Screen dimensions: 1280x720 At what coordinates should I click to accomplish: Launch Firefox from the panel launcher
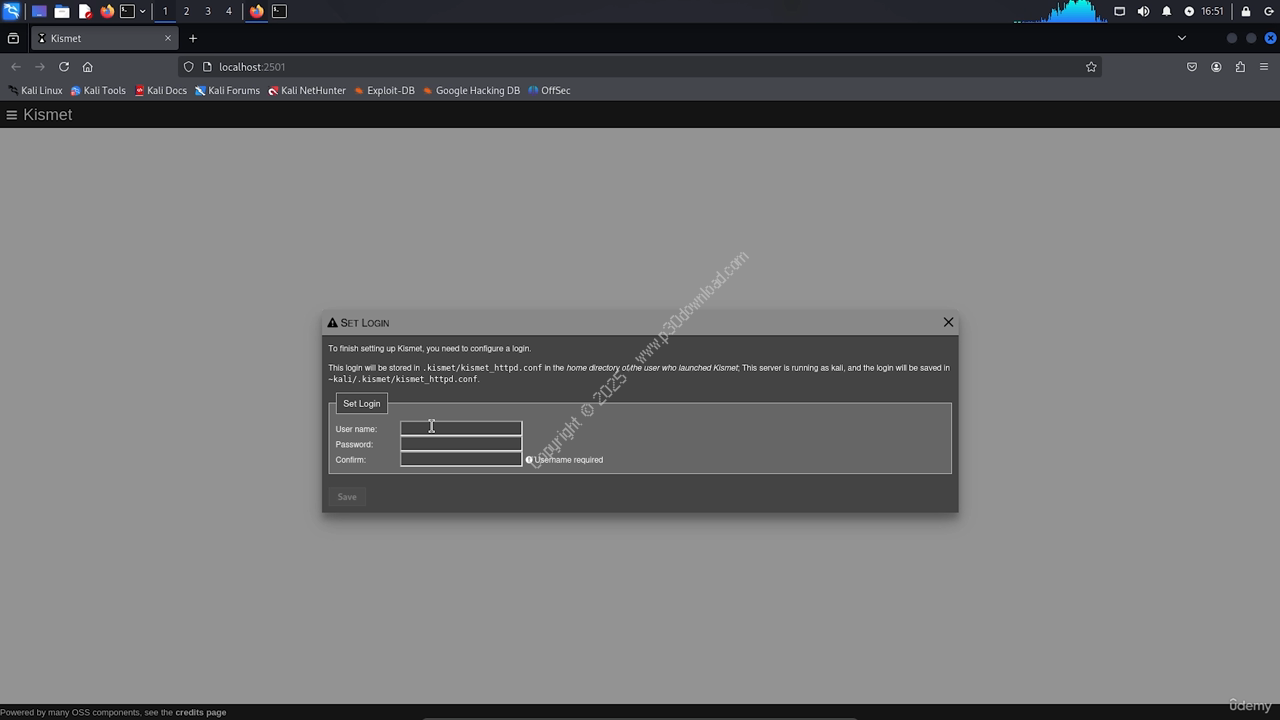pos(107,11)
